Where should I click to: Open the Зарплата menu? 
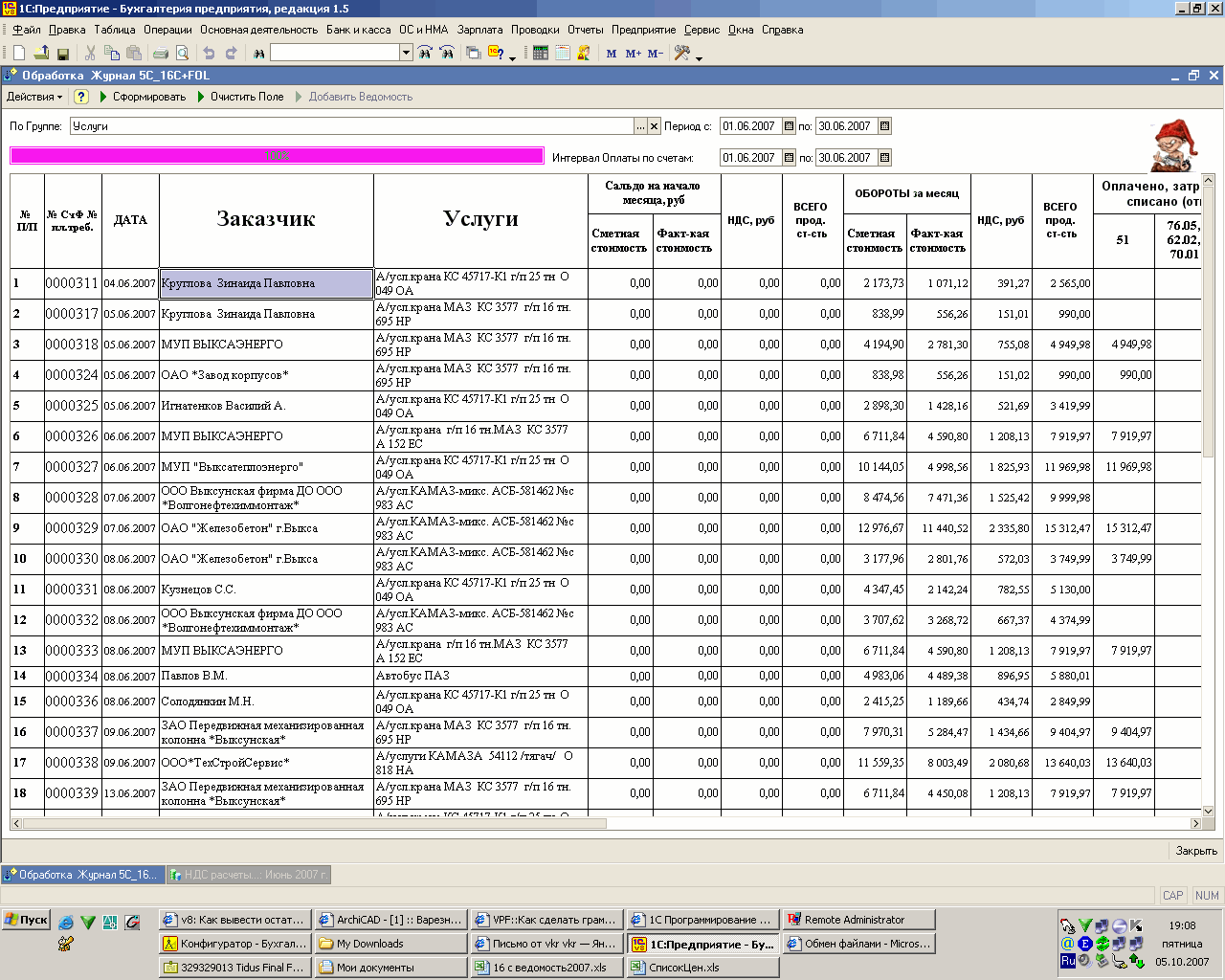480,30
